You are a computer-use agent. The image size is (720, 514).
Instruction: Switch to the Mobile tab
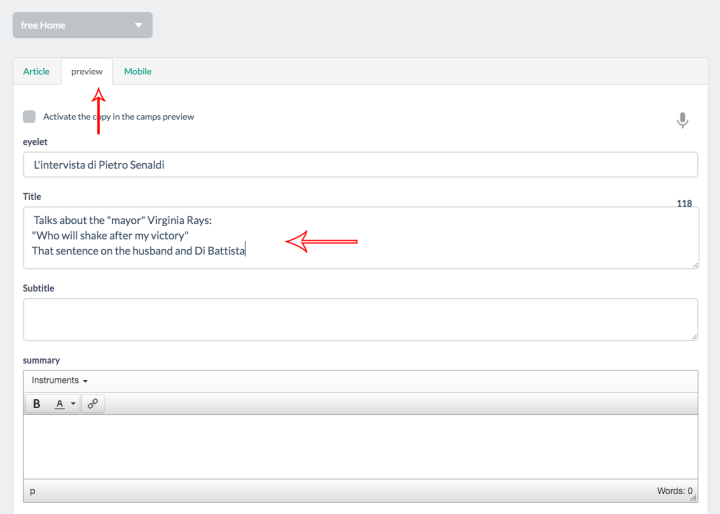138,71
